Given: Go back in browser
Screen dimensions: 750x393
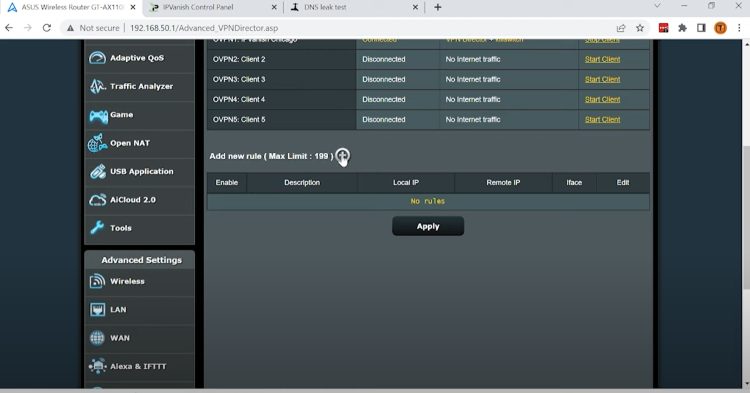Looking at the screenshot, I should coord(9,28).
